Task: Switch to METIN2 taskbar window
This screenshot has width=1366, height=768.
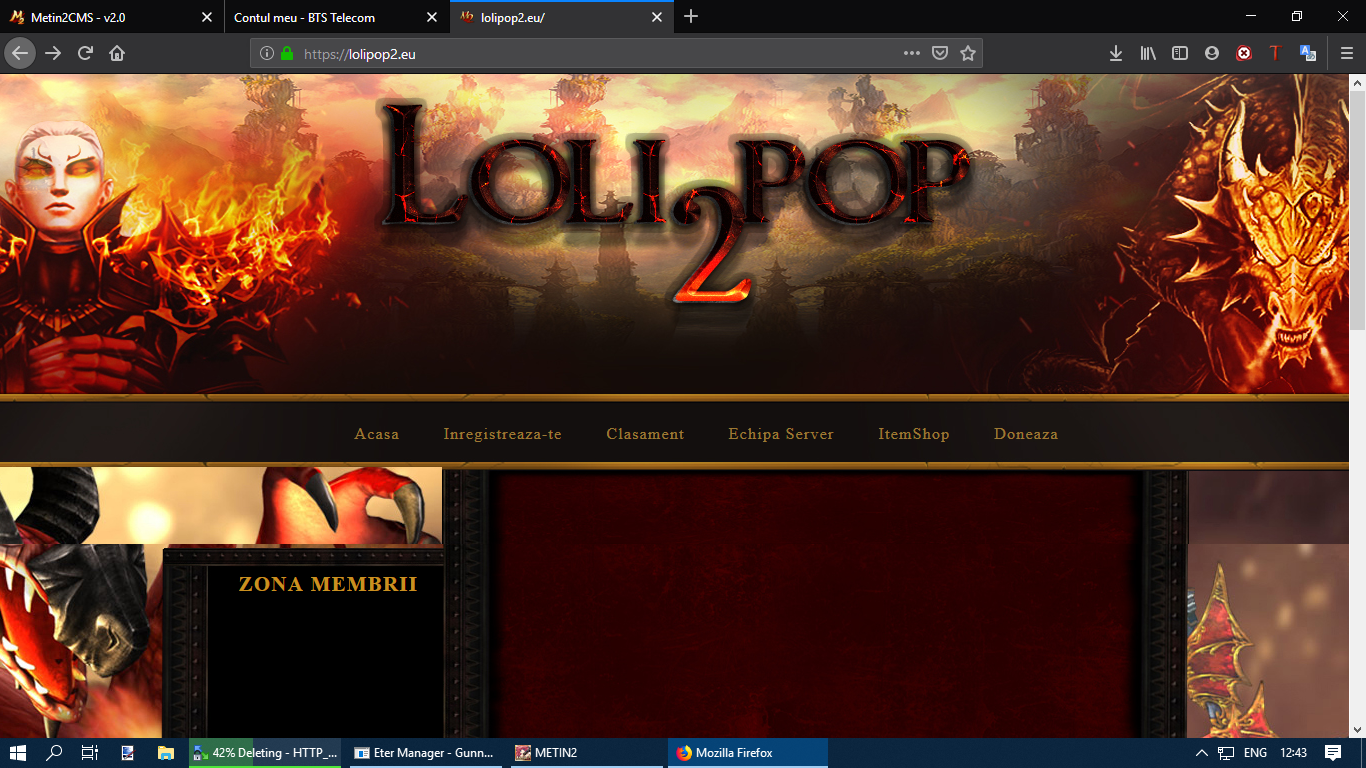Action: click(x=587, y=753)
